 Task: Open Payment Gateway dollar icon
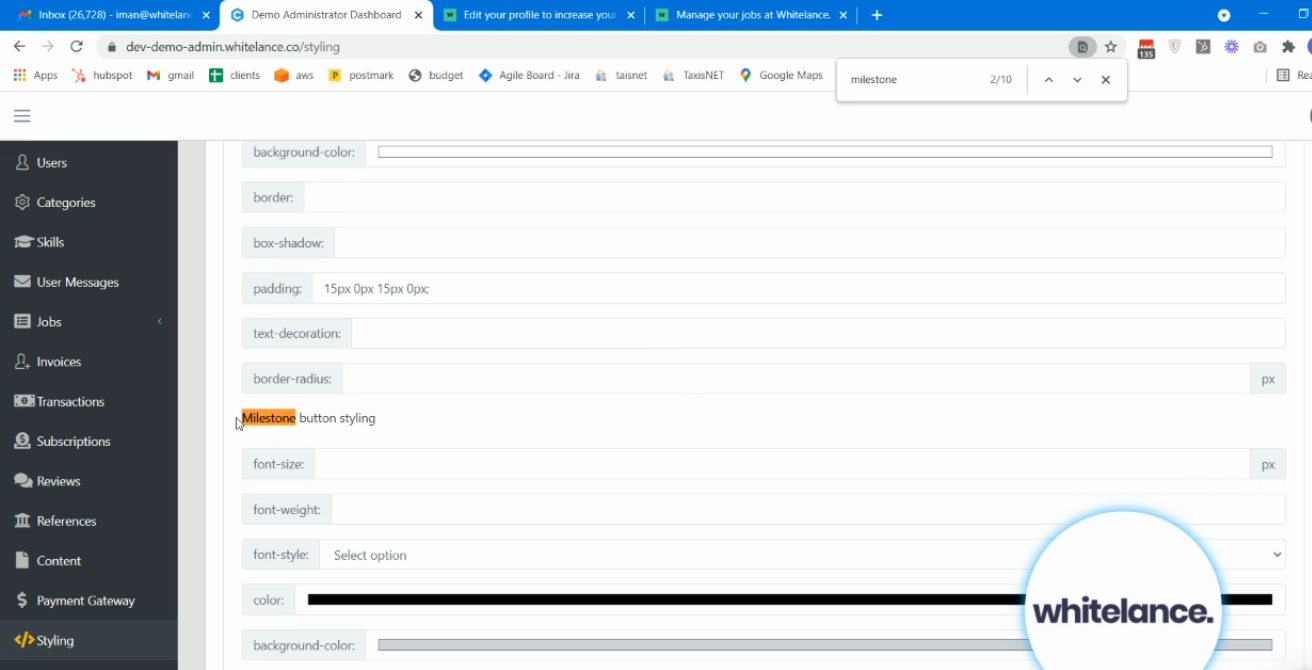(22, 600)
